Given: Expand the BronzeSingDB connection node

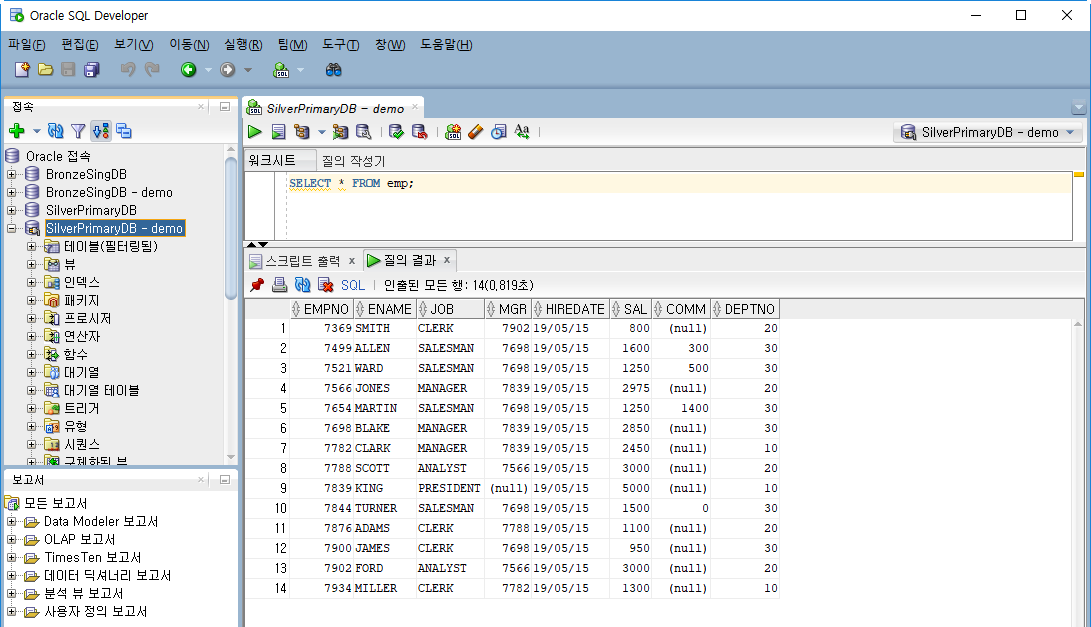Looking at the screenshot, I should 11,174.
